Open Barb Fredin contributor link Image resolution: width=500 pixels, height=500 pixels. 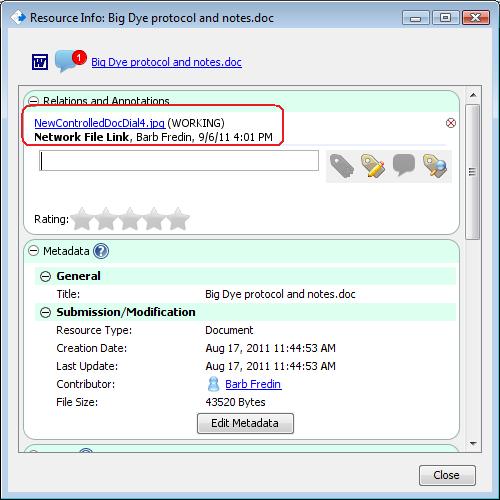(x=253, y=384)
